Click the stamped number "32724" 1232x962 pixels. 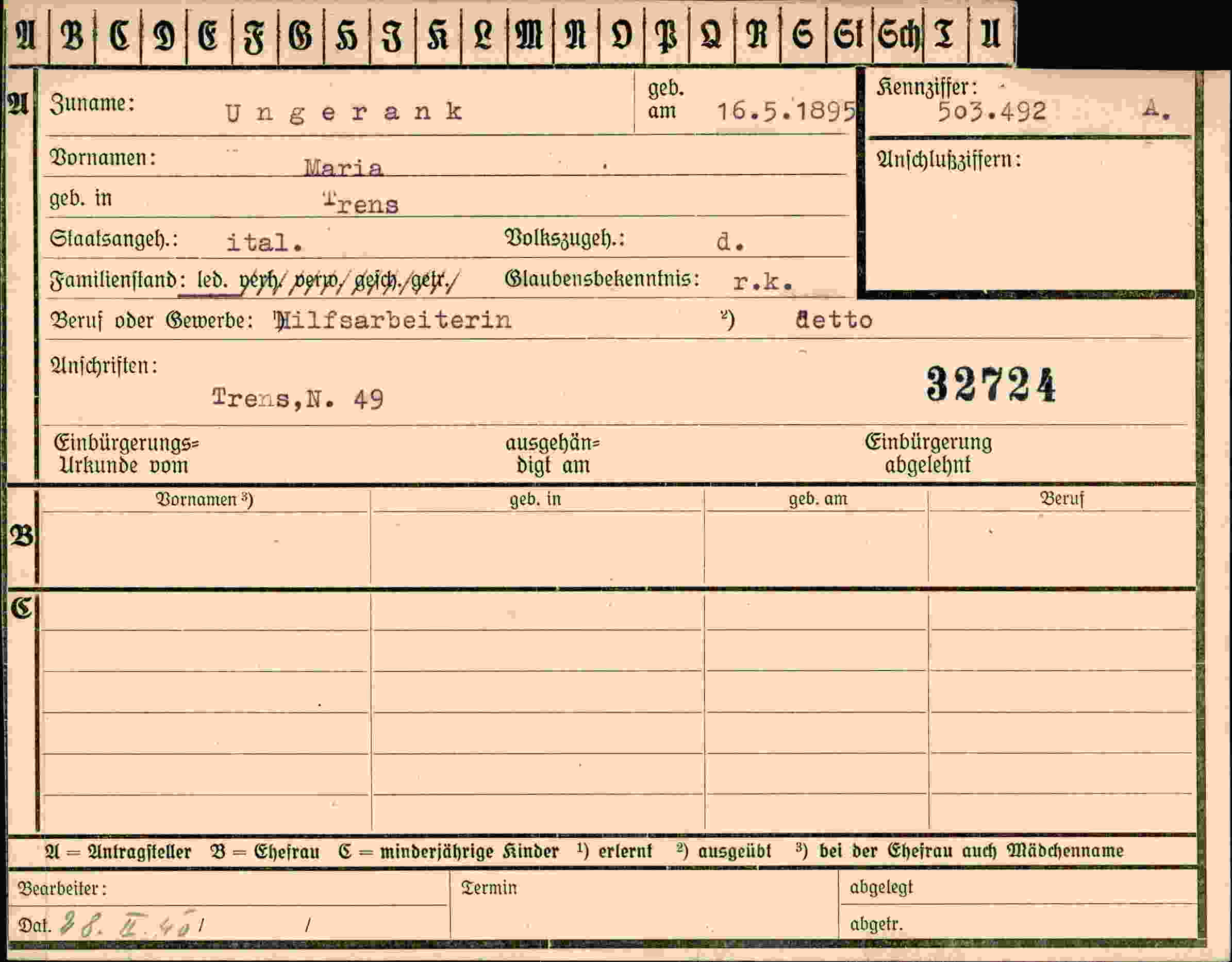coord(991,384)
